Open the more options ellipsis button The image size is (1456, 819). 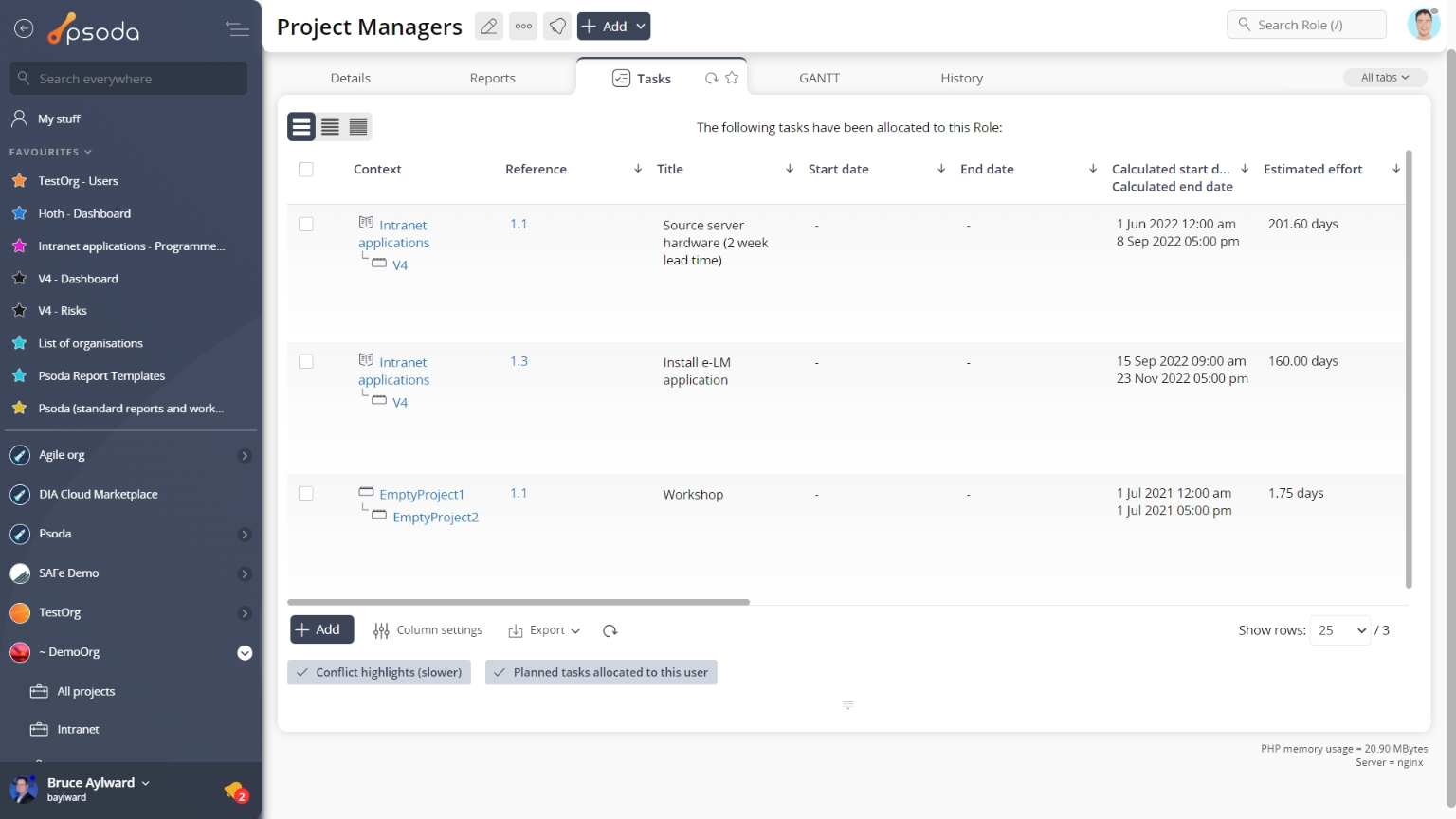tap(523, 27)
